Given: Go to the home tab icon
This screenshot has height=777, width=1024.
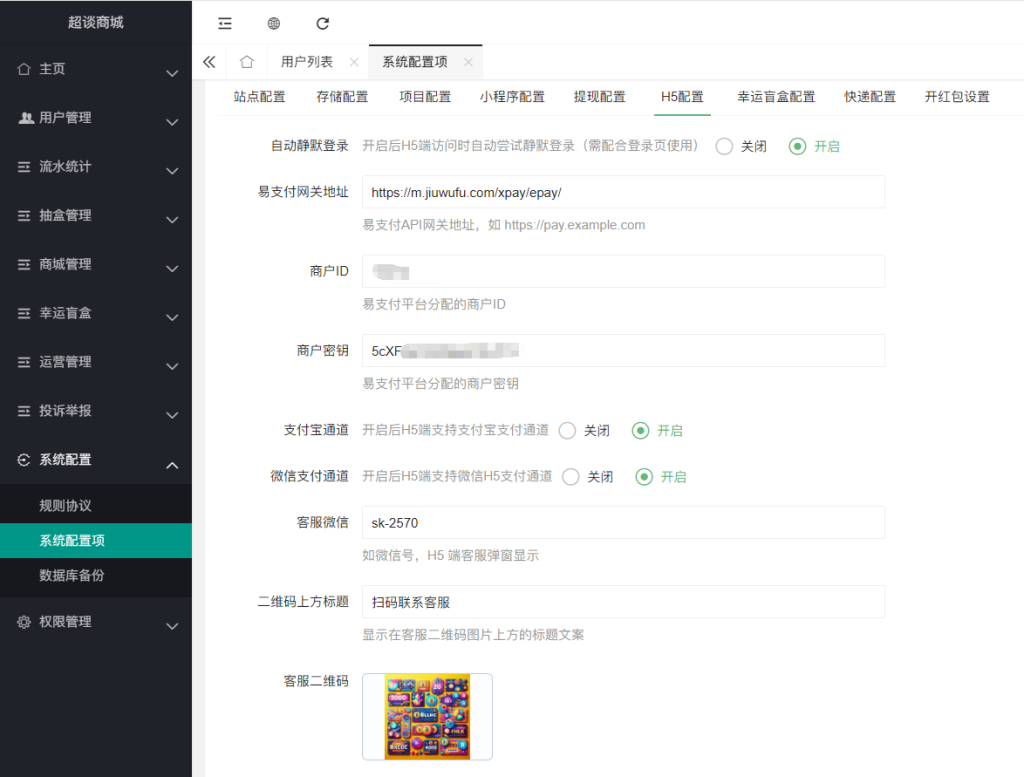Looking at the screenshot, I should click(246, 62).
